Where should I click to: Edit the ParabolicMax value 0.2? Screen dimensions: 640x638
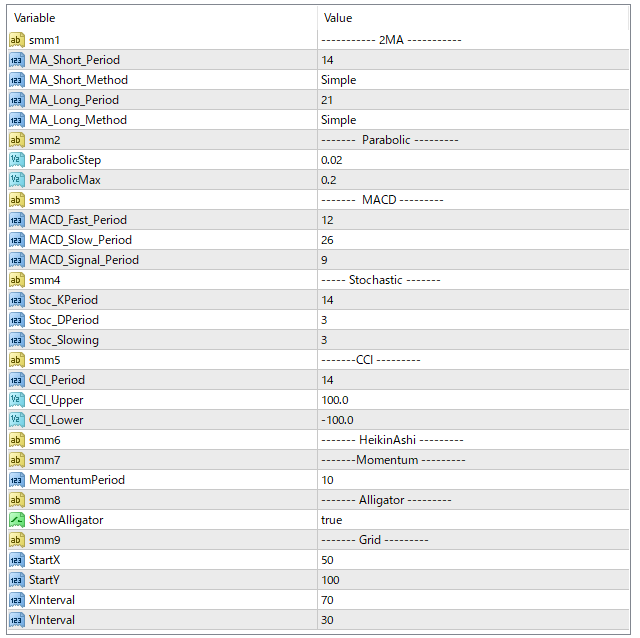tap(328, 180)
